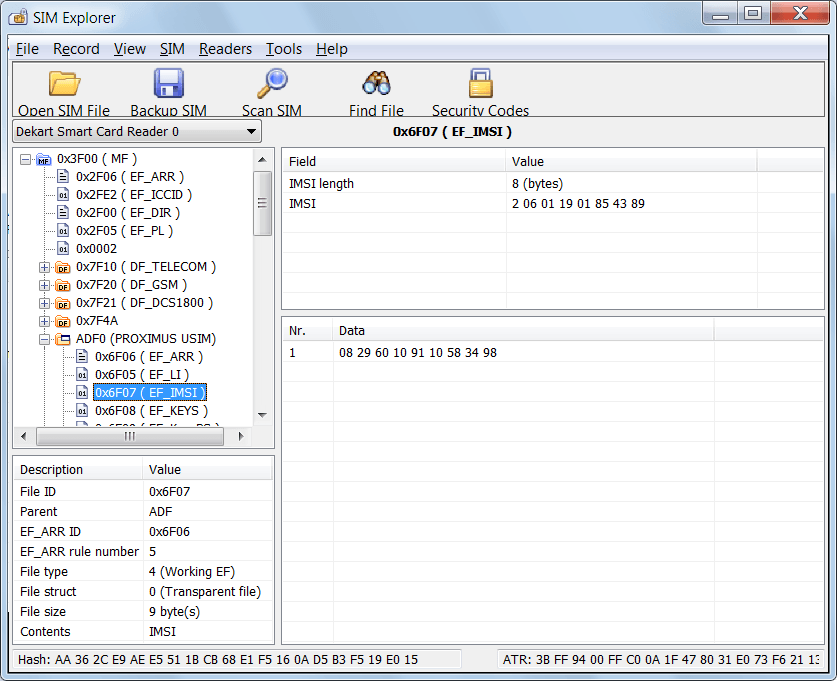Screen dimensions: 837x681
Task: Open the Dekart Smart Card Reader dropdown
Action: coord(253,131)
